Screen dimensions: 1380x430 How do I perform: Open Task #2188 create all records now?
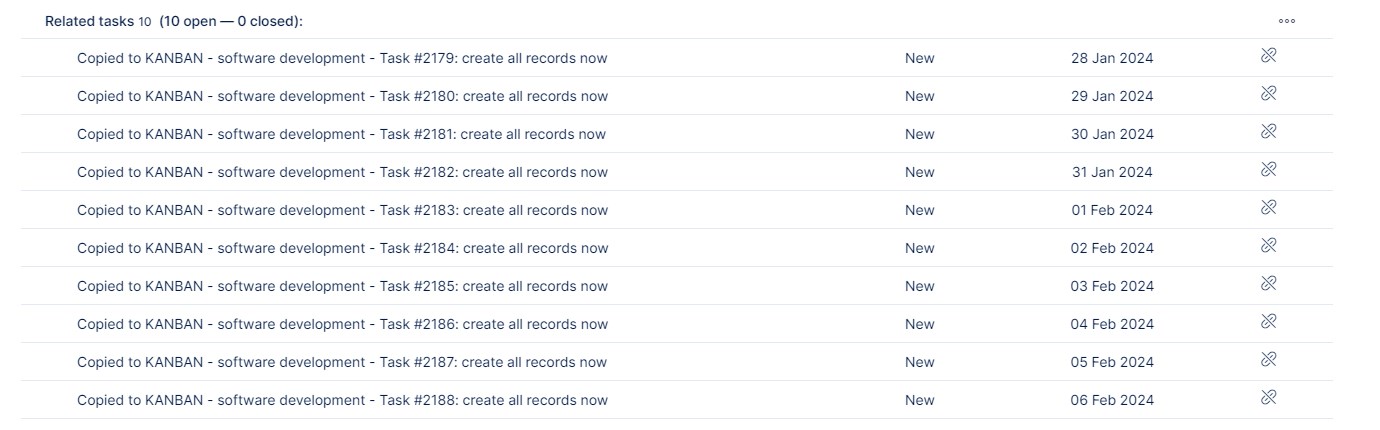click(x=342, y=400)
